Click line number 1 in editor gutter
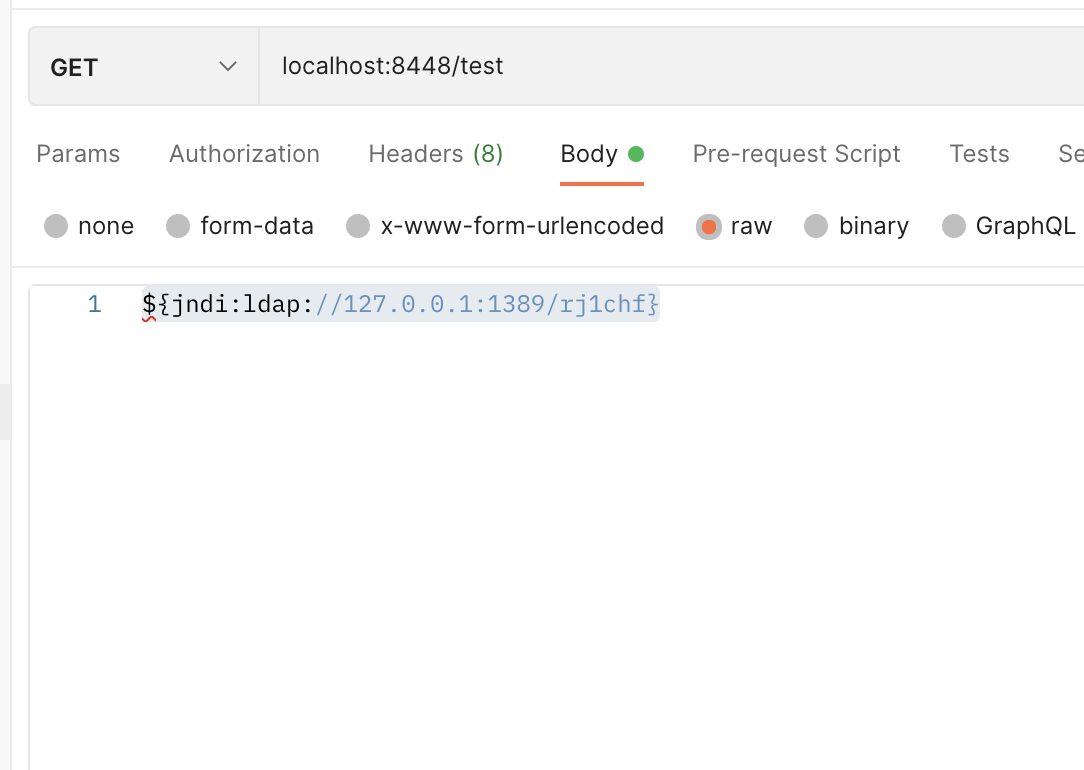 click(x=94, y=304)
